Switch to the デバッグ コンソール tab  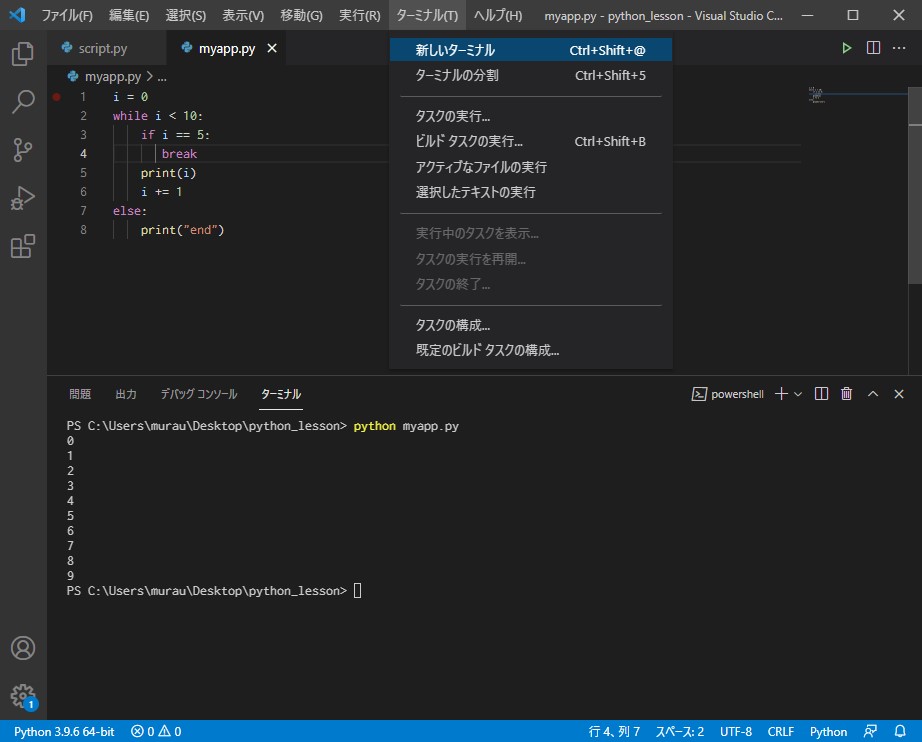point(199,394)
